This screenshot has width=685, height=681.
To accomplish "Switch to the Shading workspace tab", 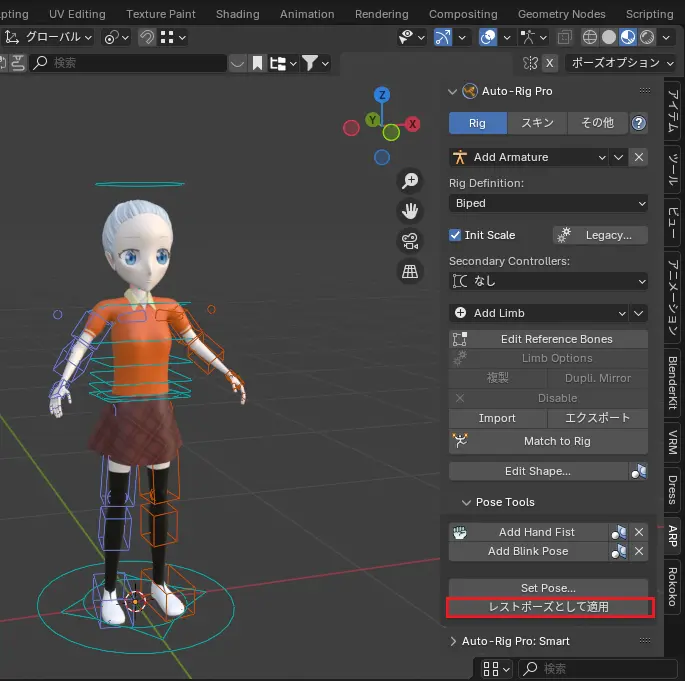I will [x=238, y=14].
